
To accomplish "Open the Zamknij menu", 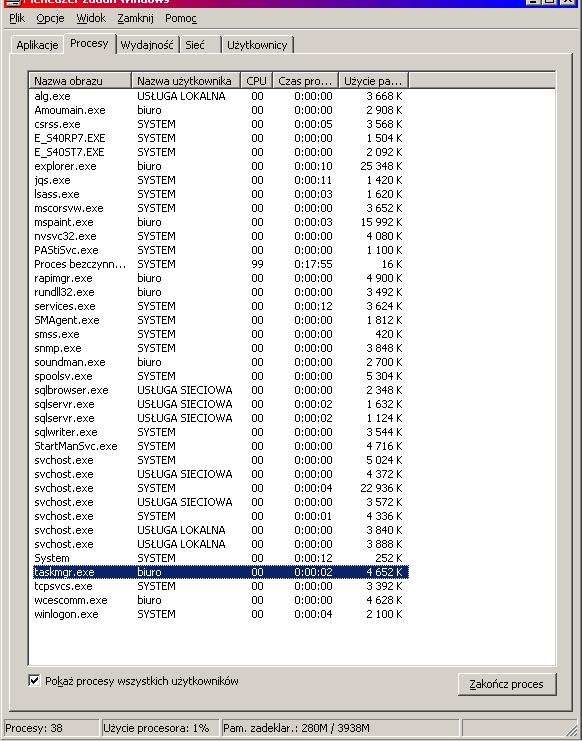I will [136, 18].
